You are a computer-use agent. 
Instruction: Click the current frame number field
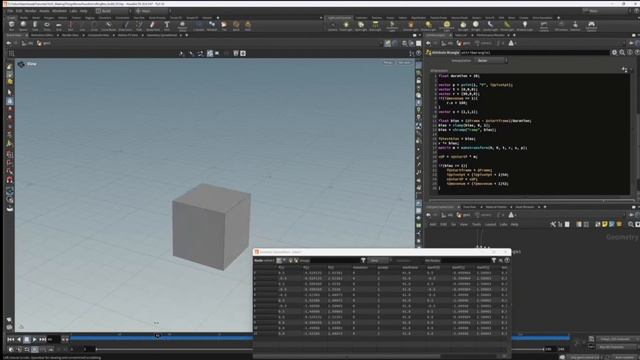pos(53,340)
